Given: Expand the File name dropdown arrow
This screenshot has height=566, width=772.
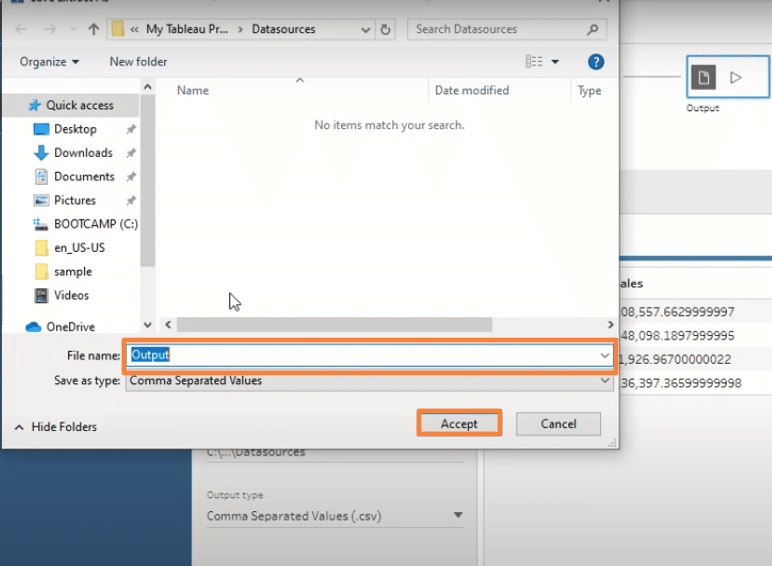Looking at the screenshot, I should (605, 355).
